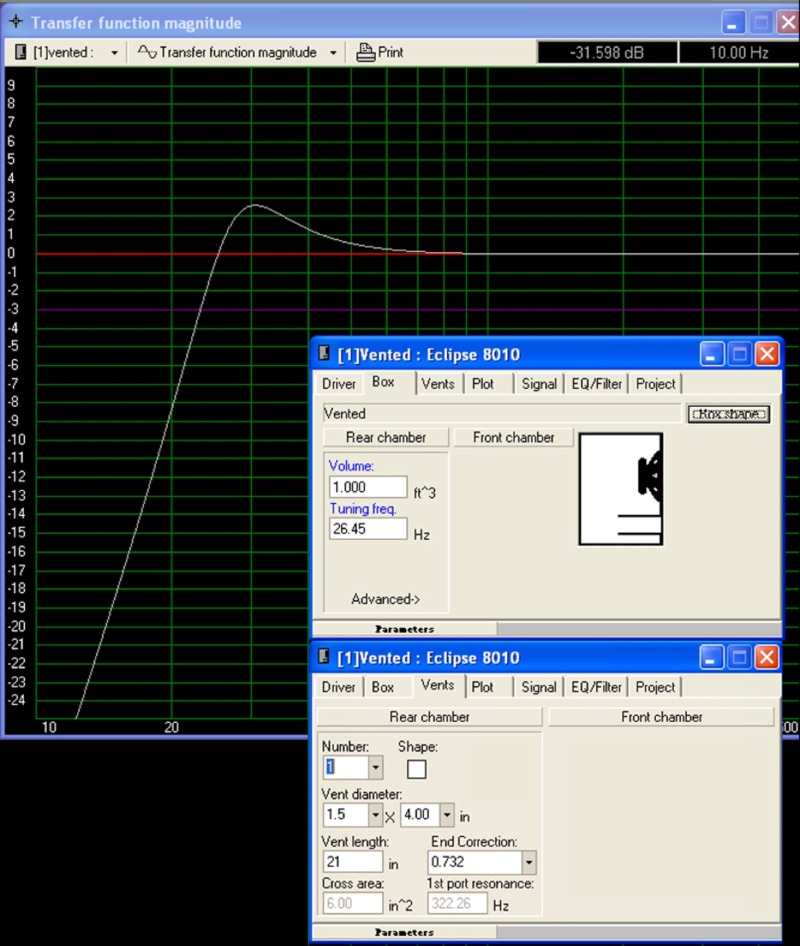The height and width of the screenshot is (946, 800).
Task: Minimize the Vents settings window
Action: point(712,658)
